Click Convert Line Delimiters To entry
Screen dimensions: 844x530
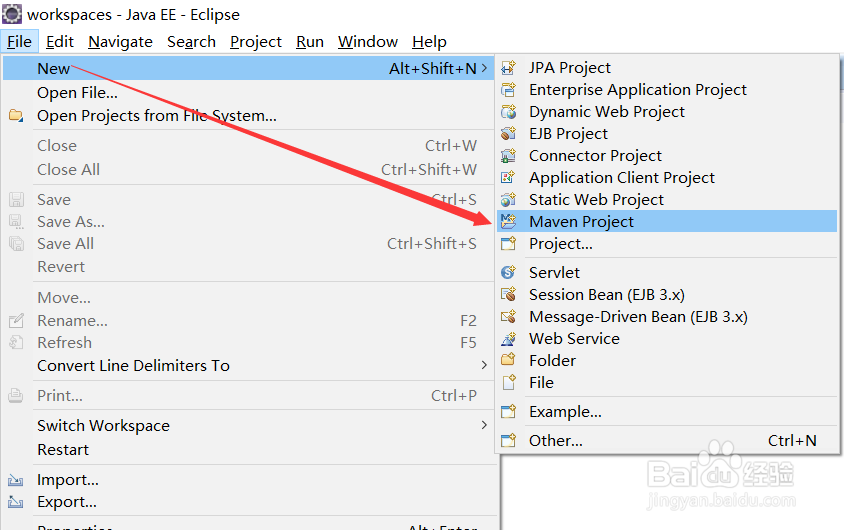pyautogui.click(x=249, y=365)
